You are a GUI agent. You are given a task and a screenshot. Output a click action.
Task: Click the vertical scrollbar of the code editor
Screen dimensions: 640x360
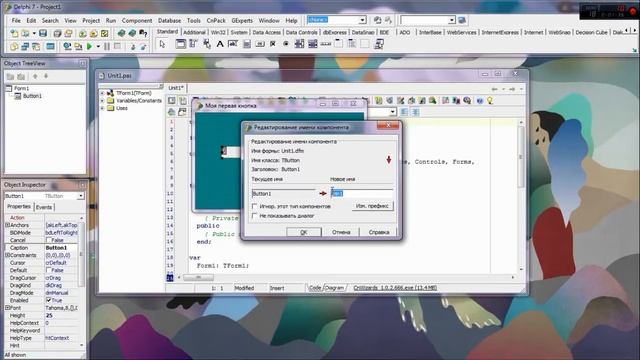pos(521,196)
